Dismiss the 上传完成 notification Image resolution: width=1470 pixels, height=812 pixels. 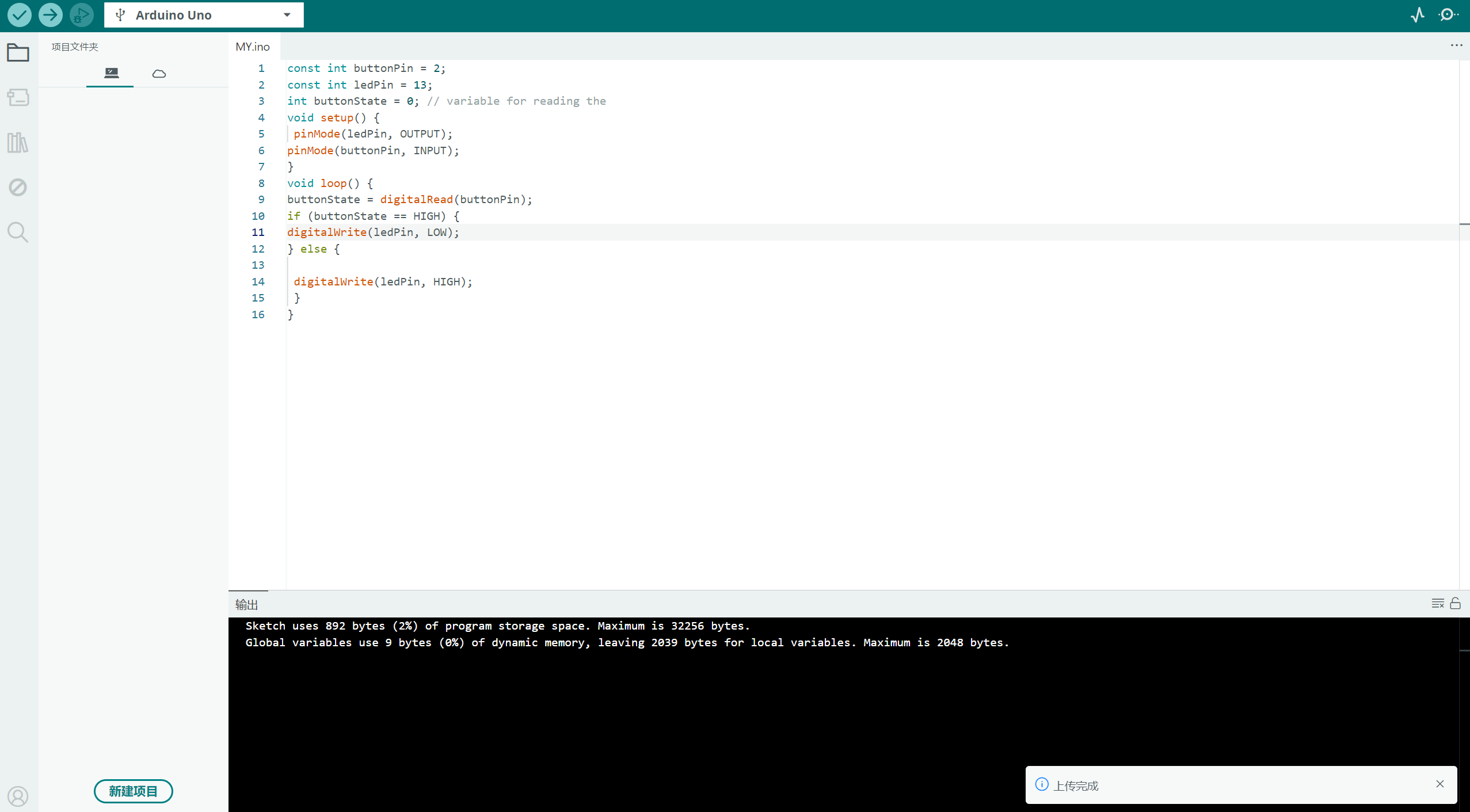pos(1440,784)
